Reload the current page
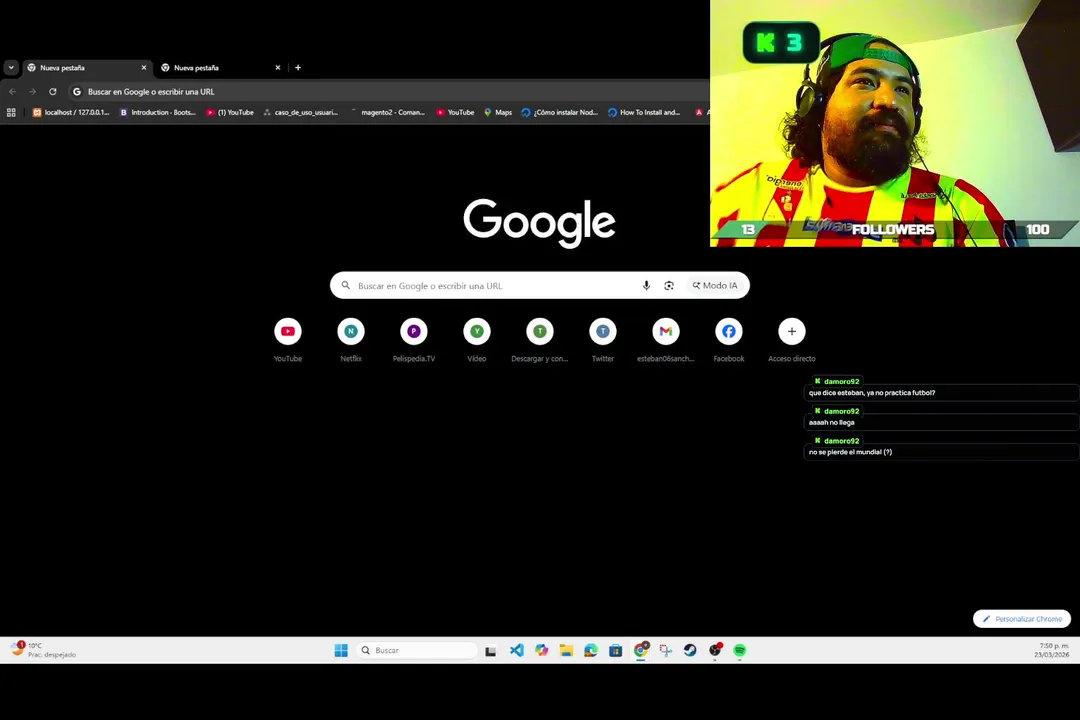 [x=52, y=92]
